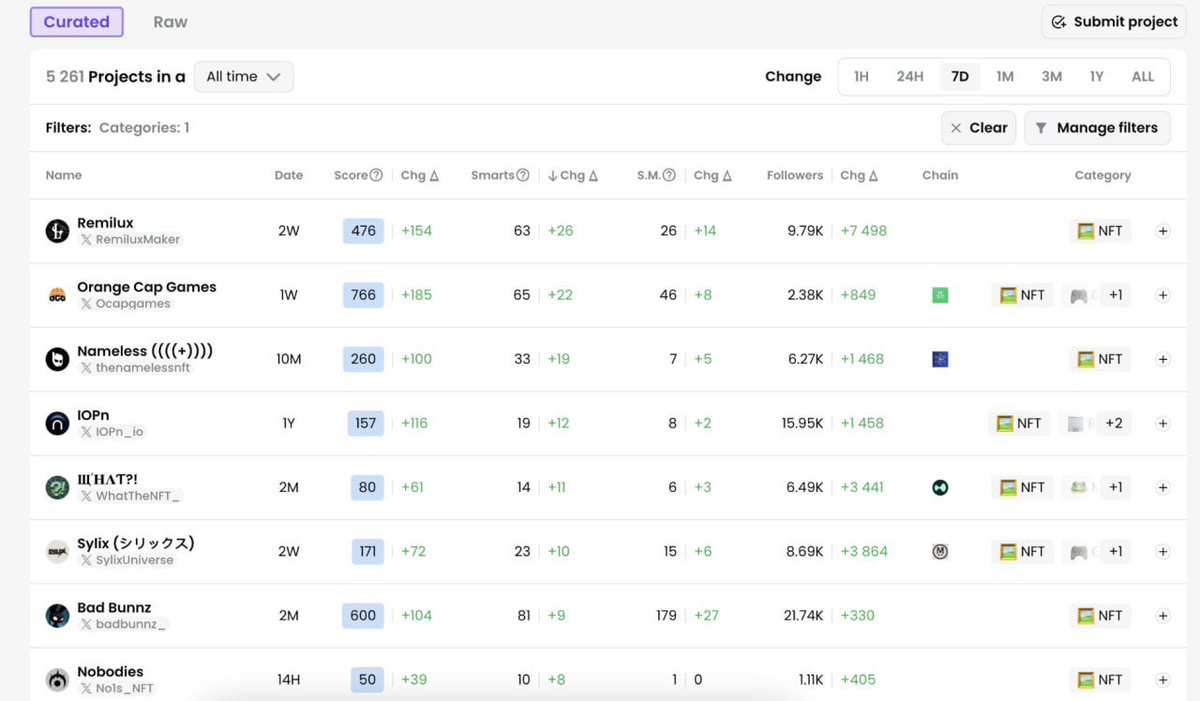Open RemiluxMaker X profile link
1200x701 pixels.
(130, 240)
